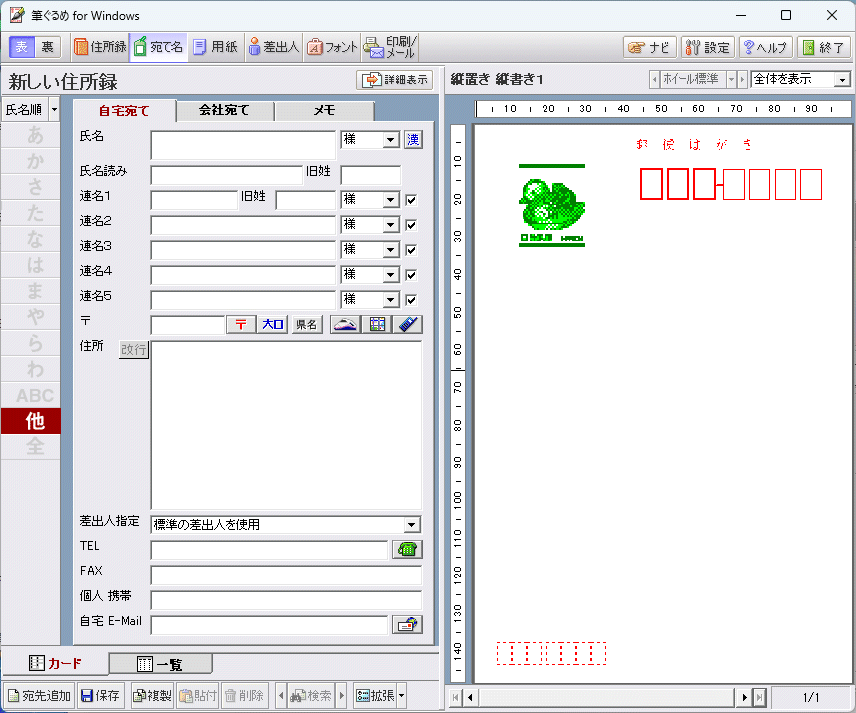The width and height of the screenshot is (856, 713).
Task: Open the 印刷/メール print toolbar icon
Action: point(390,47)
